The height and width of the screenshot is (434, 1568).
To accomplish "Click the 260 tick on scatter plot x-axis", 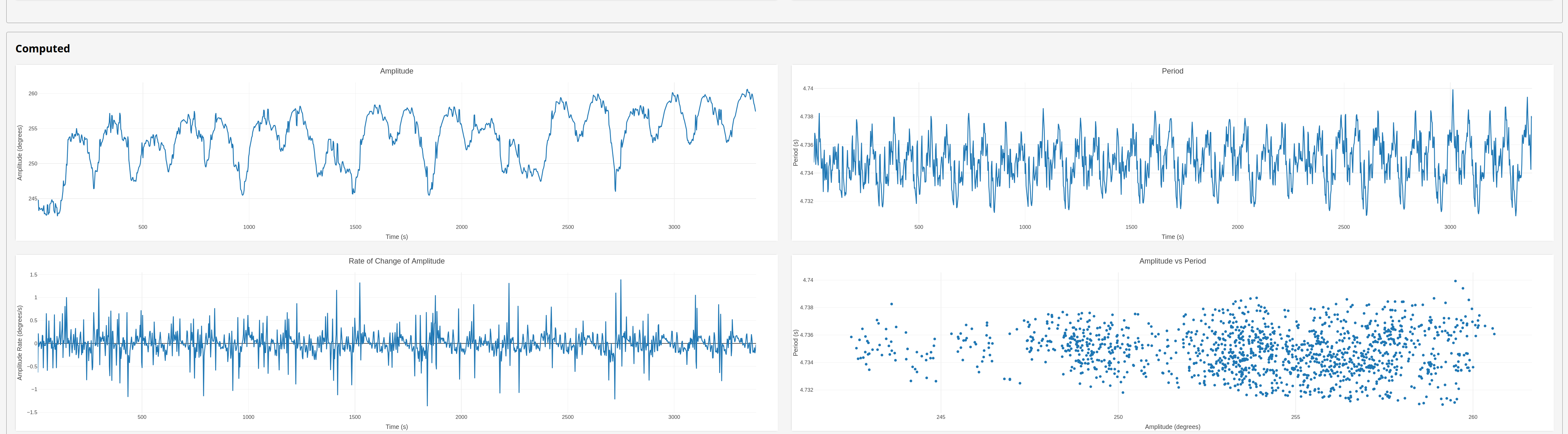I will (1472, 417).
